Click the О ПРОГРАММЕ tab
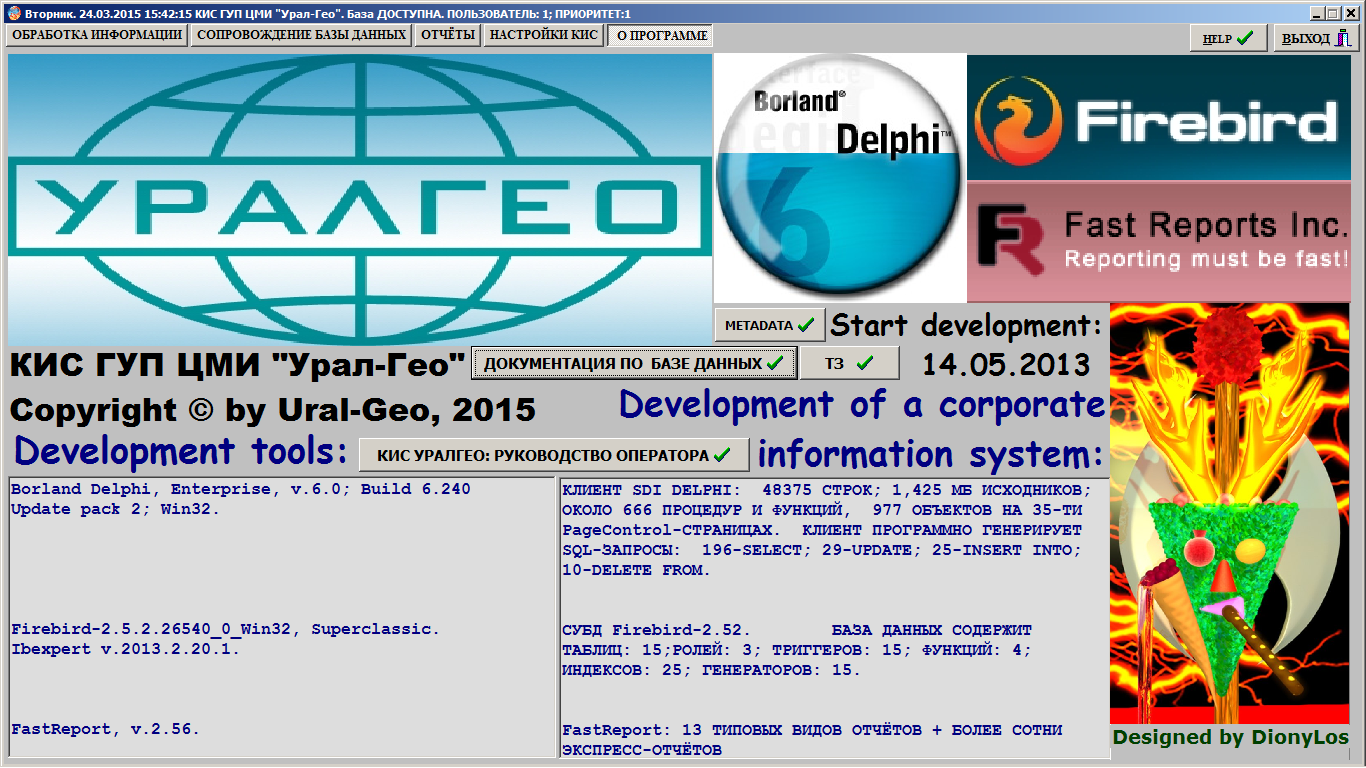This screenshot has height=768, width=1366. tap(661, 35)
